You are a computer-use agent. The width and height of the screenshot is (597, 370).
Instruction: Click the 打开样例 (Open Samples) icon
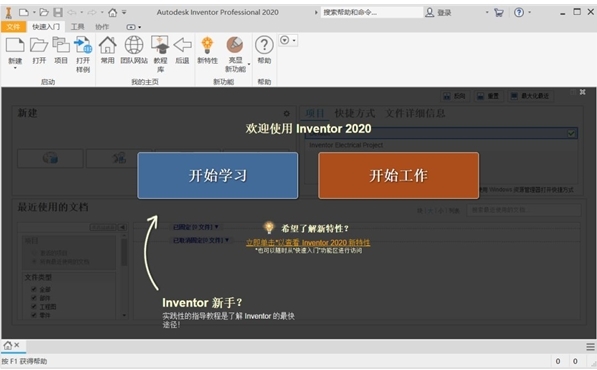pyautogui.click(x=83, y=45)
